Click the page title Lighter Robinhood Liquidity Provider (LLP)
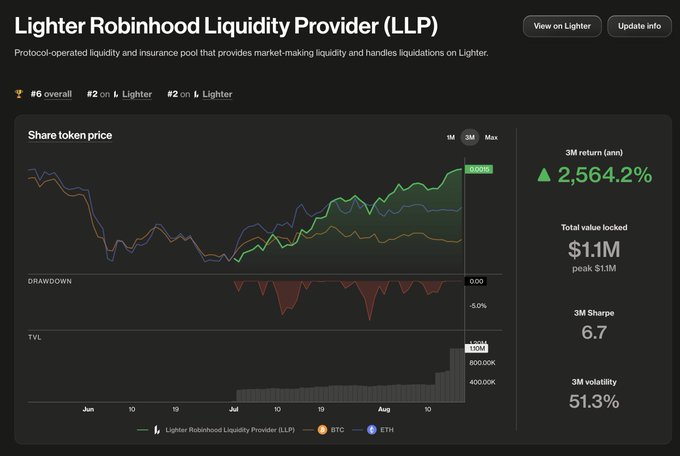 point(226,26)
